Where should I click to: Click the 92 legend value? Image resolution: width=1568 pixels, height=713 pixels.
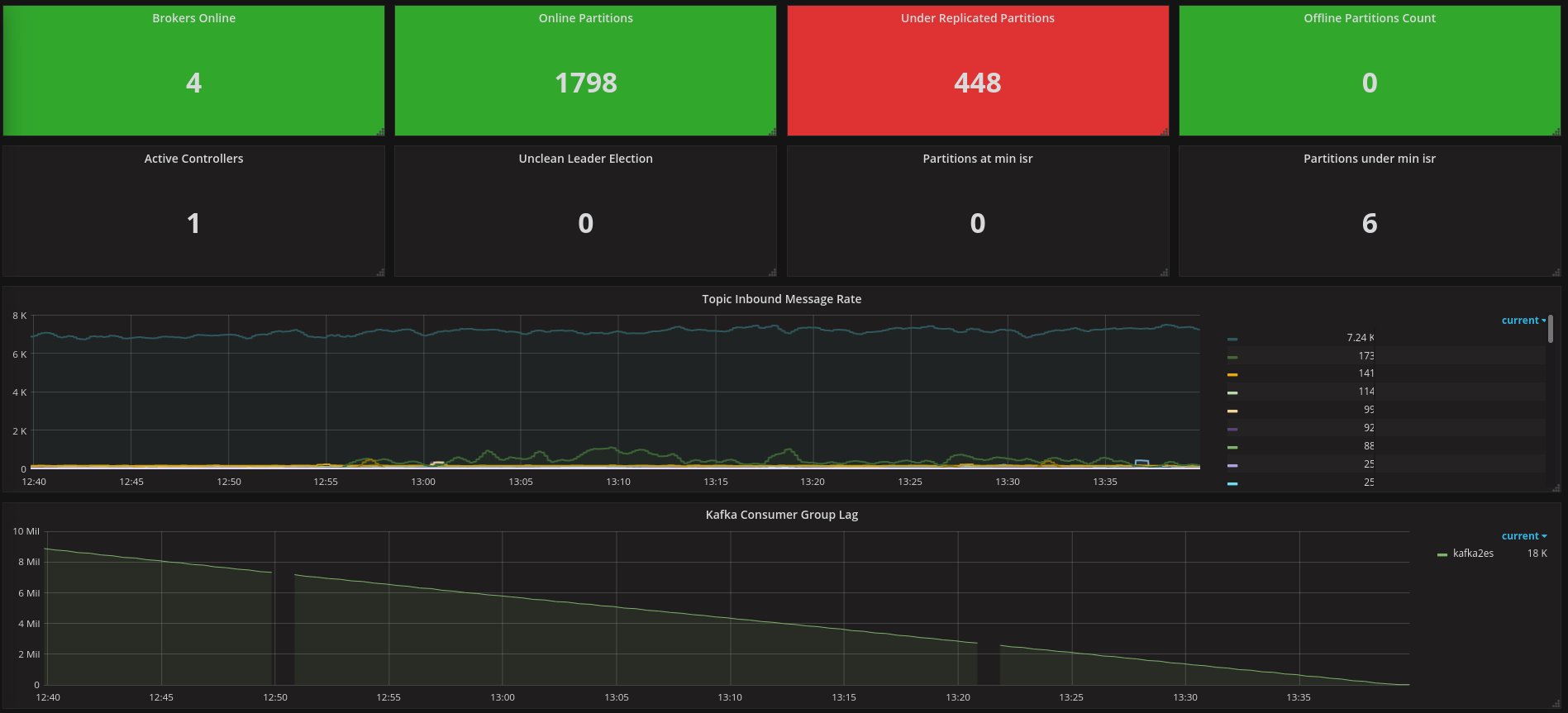(x=1369, y=428)
